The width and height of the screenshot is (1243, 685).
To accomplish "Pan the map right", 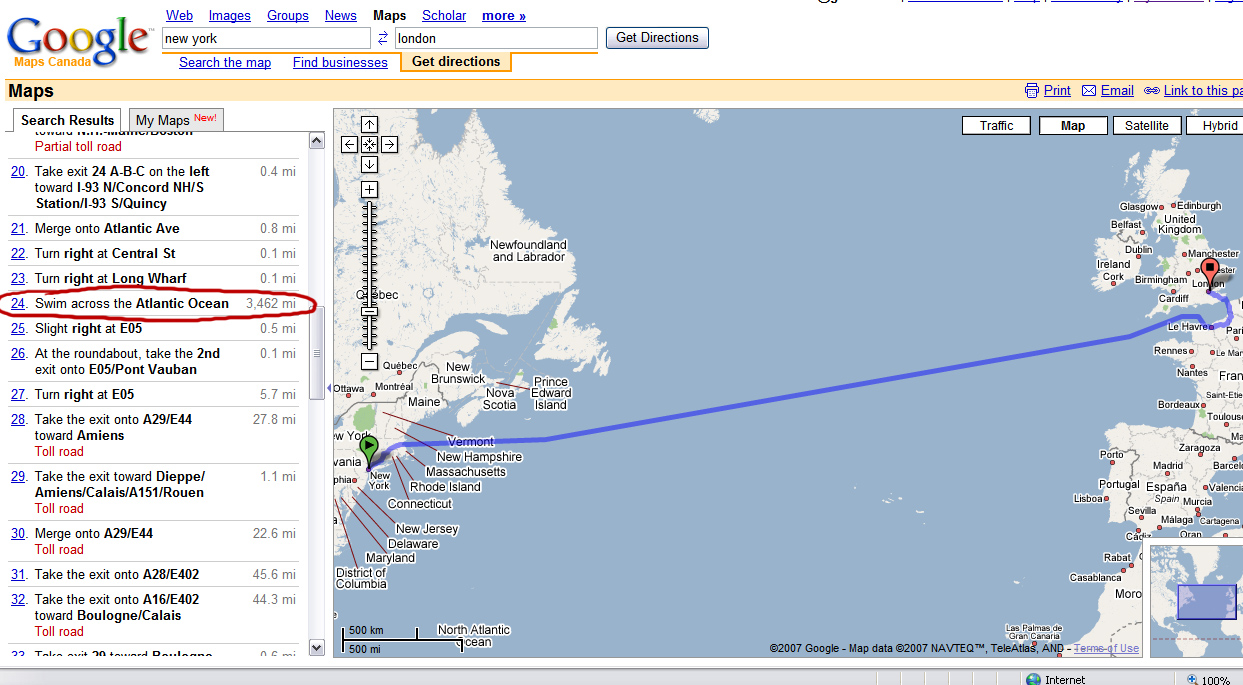I will [x=389, y=145].
